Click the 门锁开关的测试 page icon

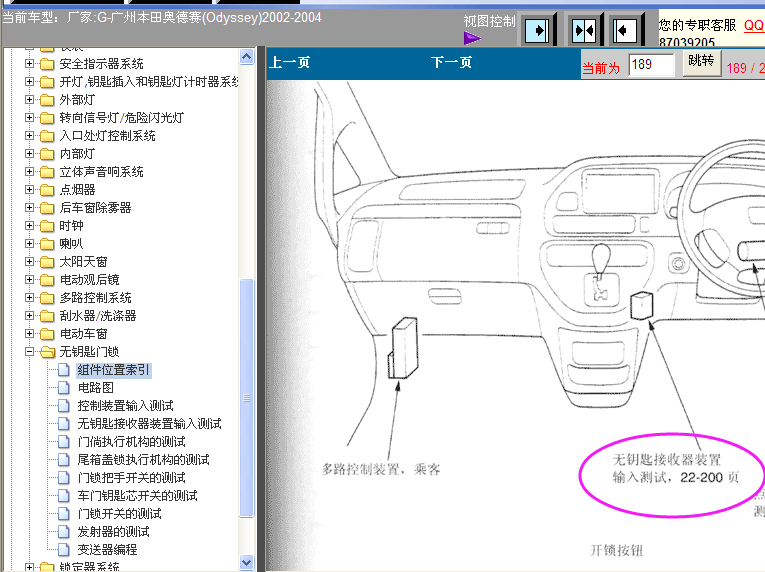(x=64, y=513)
